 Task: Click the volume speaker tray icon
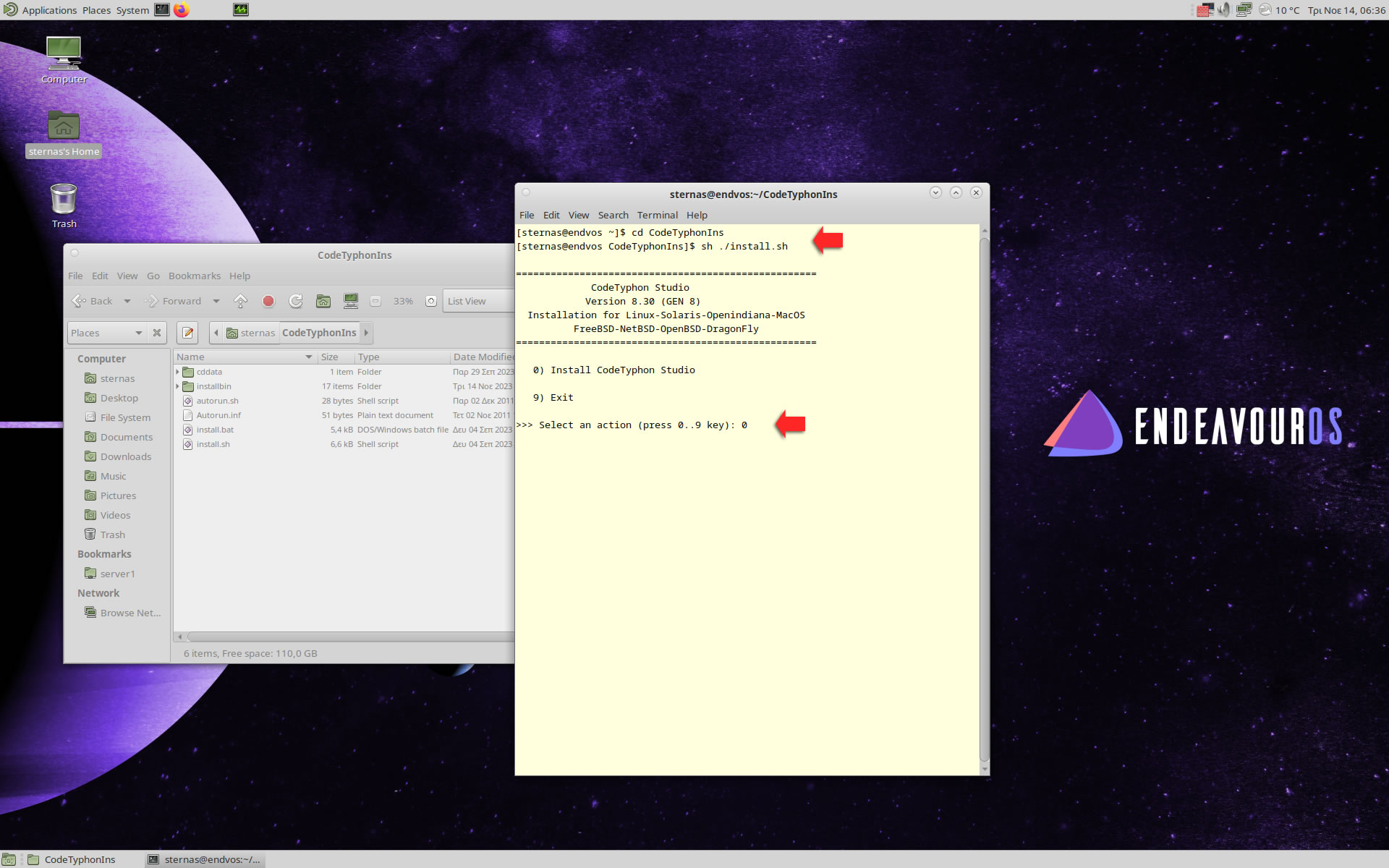point(1224,9)
